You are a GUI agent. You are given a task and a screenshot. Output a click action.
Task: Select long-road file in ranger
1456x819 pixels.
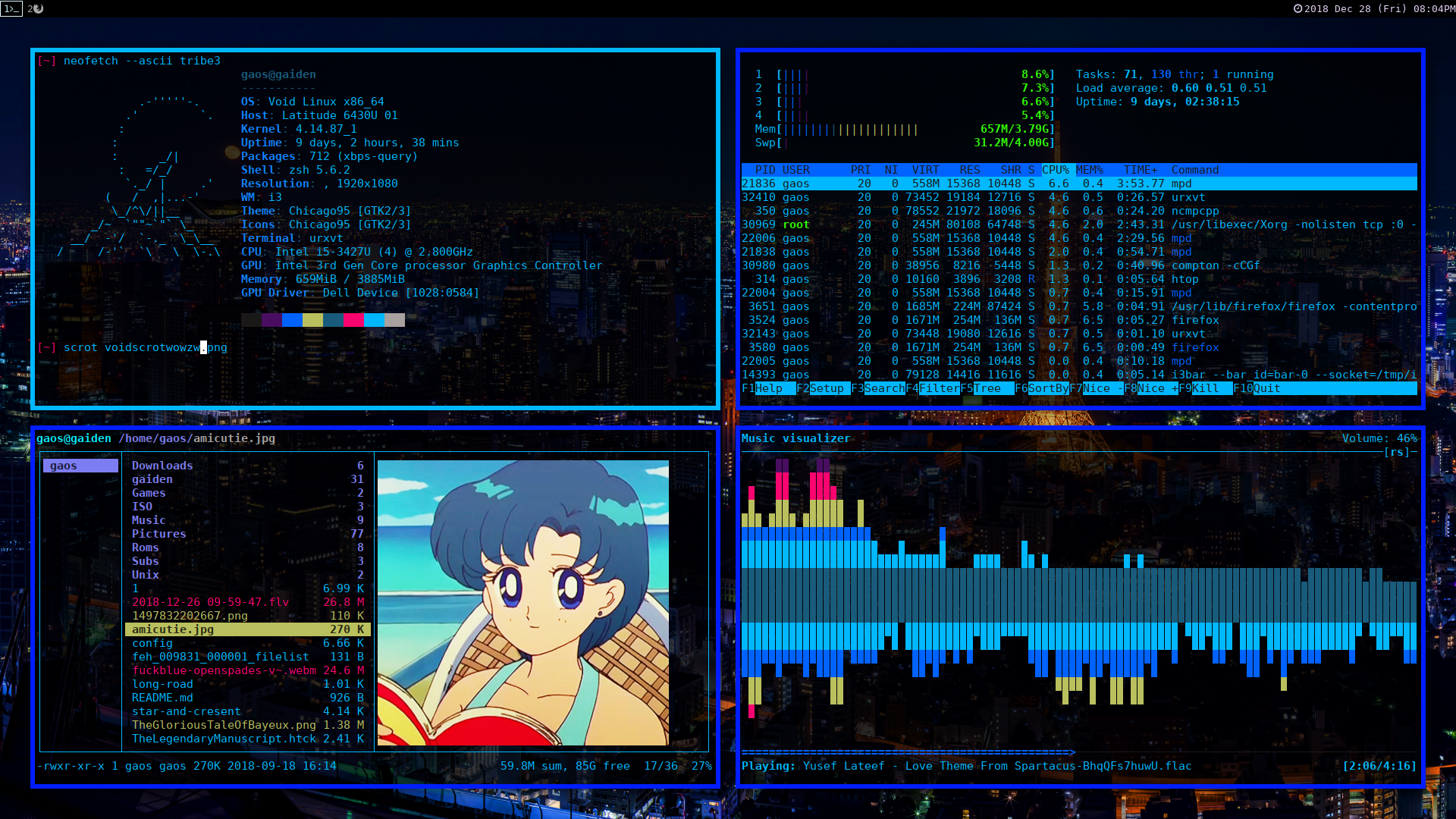pos(247,684)
